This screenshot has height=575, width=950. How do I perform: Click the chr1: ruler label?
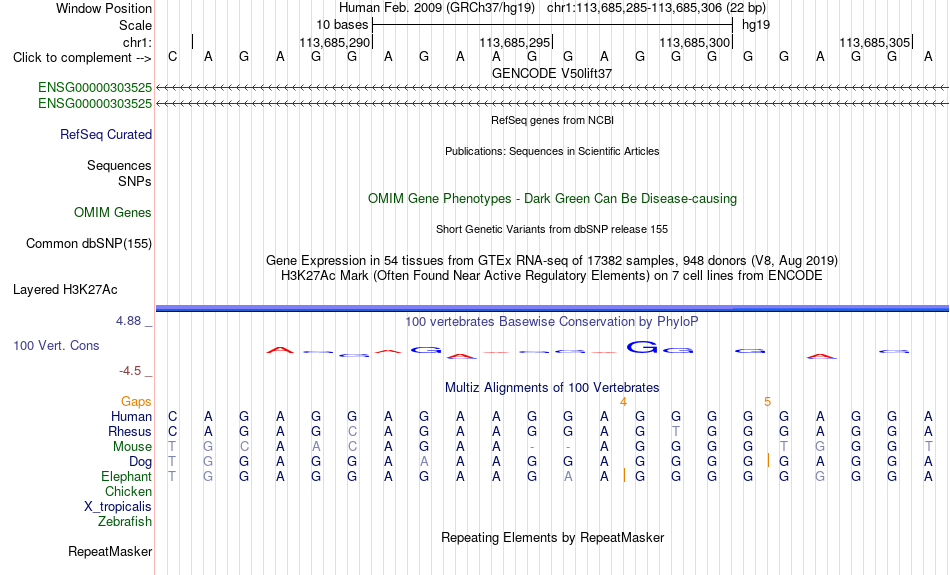137,42
